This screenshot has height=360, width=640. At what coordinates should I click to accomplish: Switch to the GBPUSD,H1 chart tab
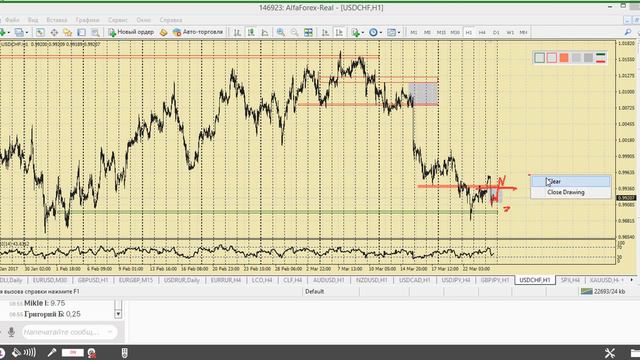coord(93,280)
